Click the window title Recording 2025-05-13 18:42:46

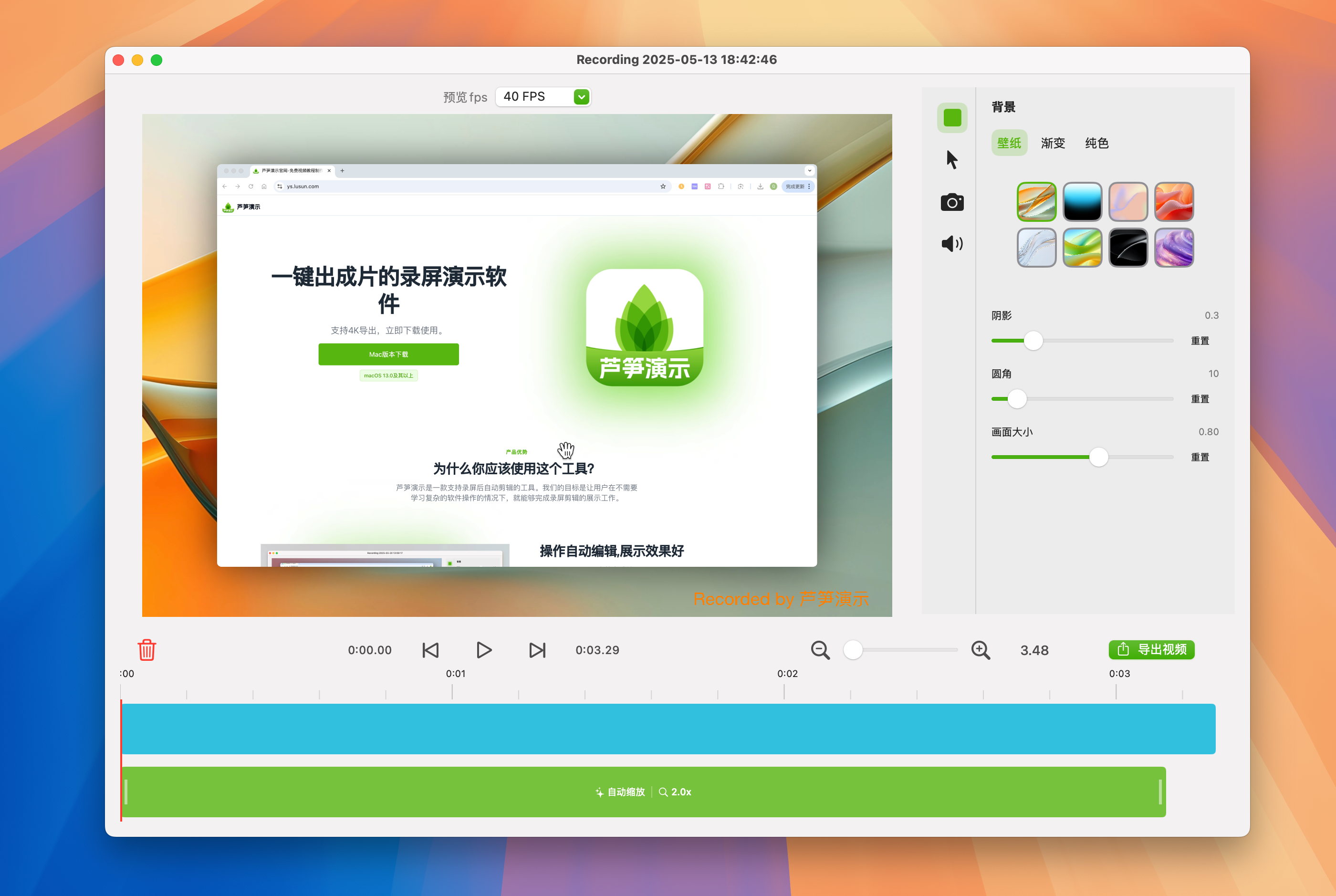(677, 60)
